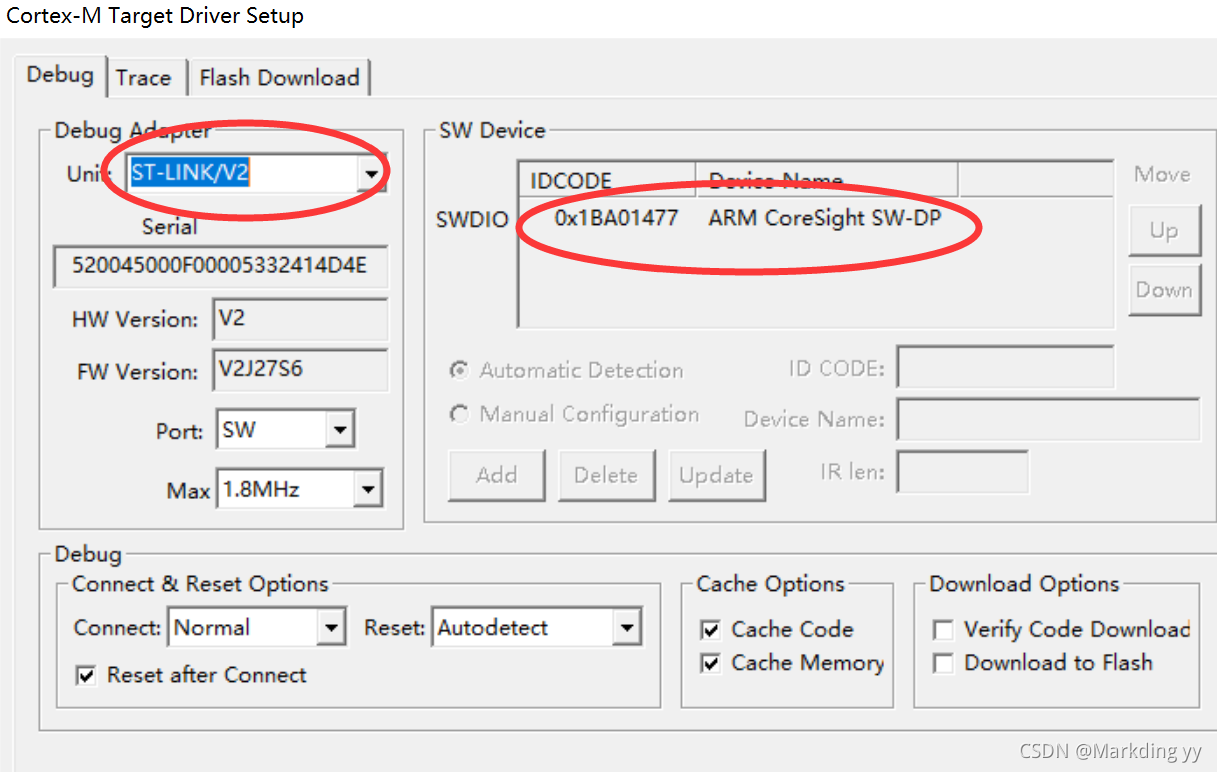Switch to the Debug tab
This screenshot has height=772, width=1217.
(x=60, y=75)
